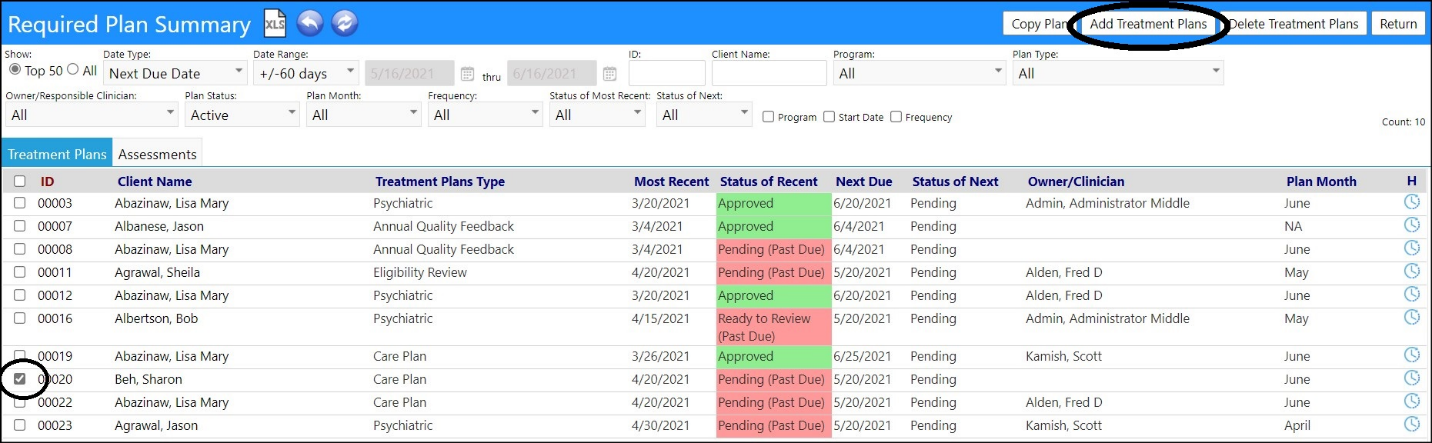Image resolution: width=1432 pixels, height=443 pixels.
Task: Click the blue refresh icon
Action: point(344,23)
